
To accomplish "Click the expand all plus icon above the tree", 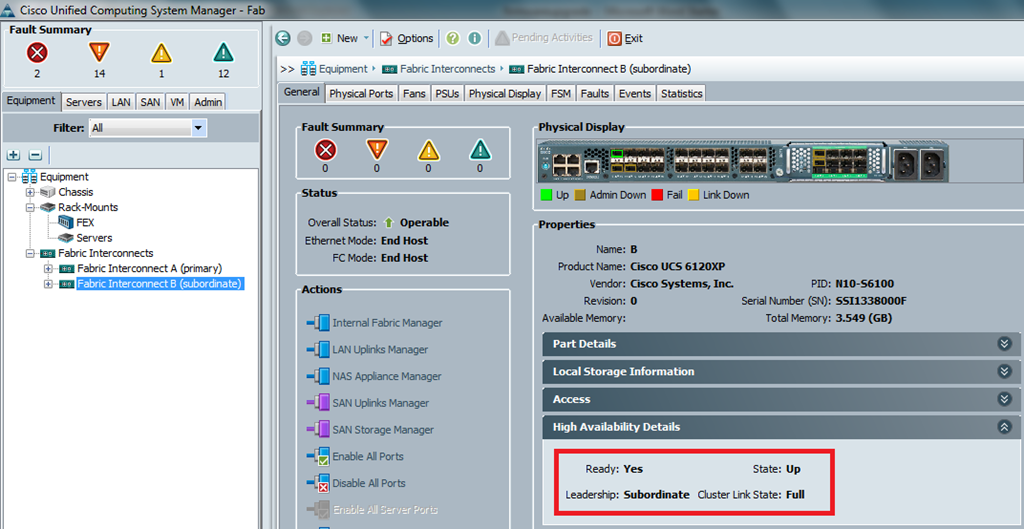I will point(14,155).
